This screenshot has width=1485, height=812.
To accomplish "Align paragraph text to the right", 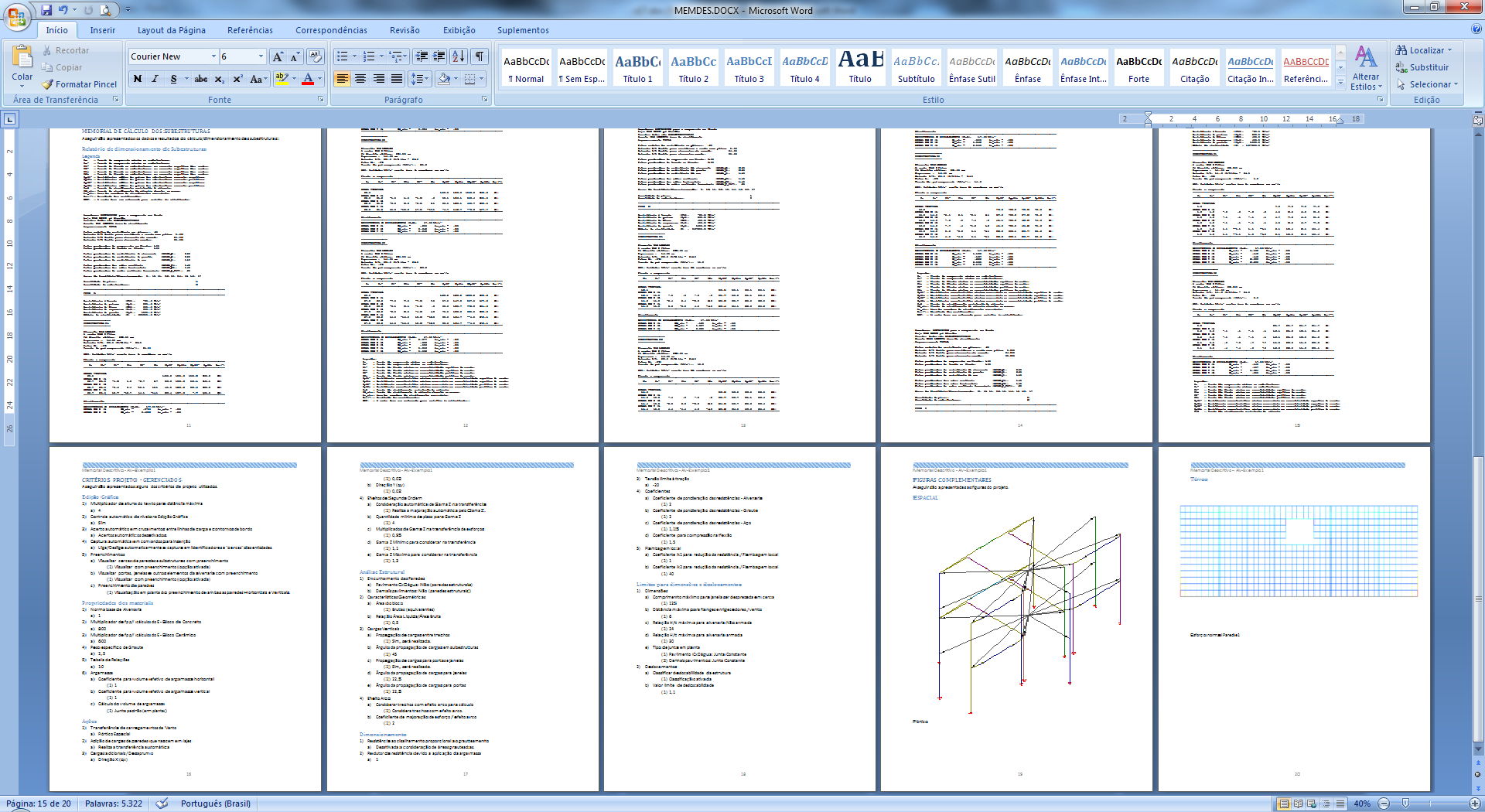I will pyautogui.click(x=379, y=79).
